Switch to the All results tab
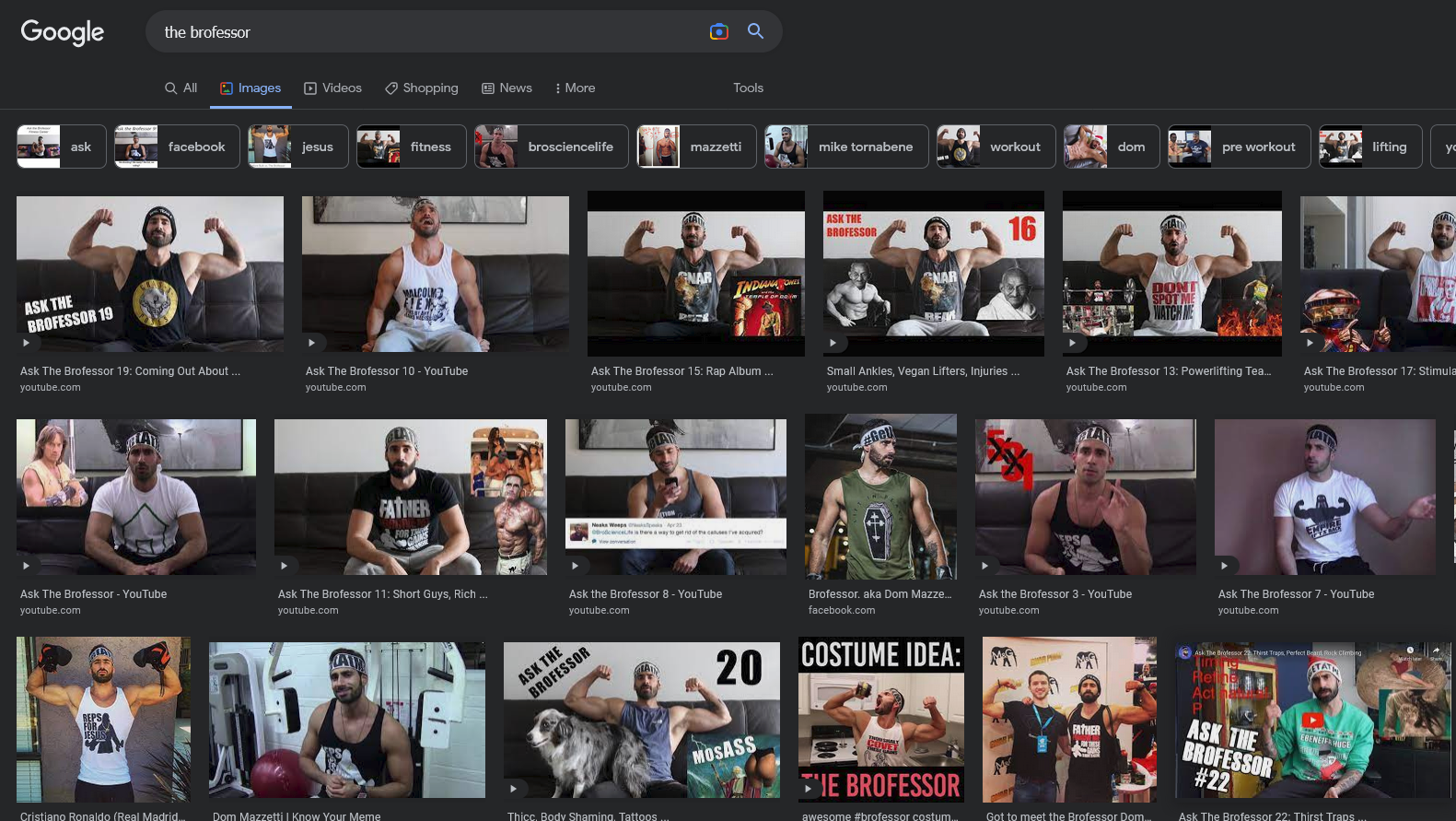The height and width of the screenshot is (821, 1456). point(181,88)
